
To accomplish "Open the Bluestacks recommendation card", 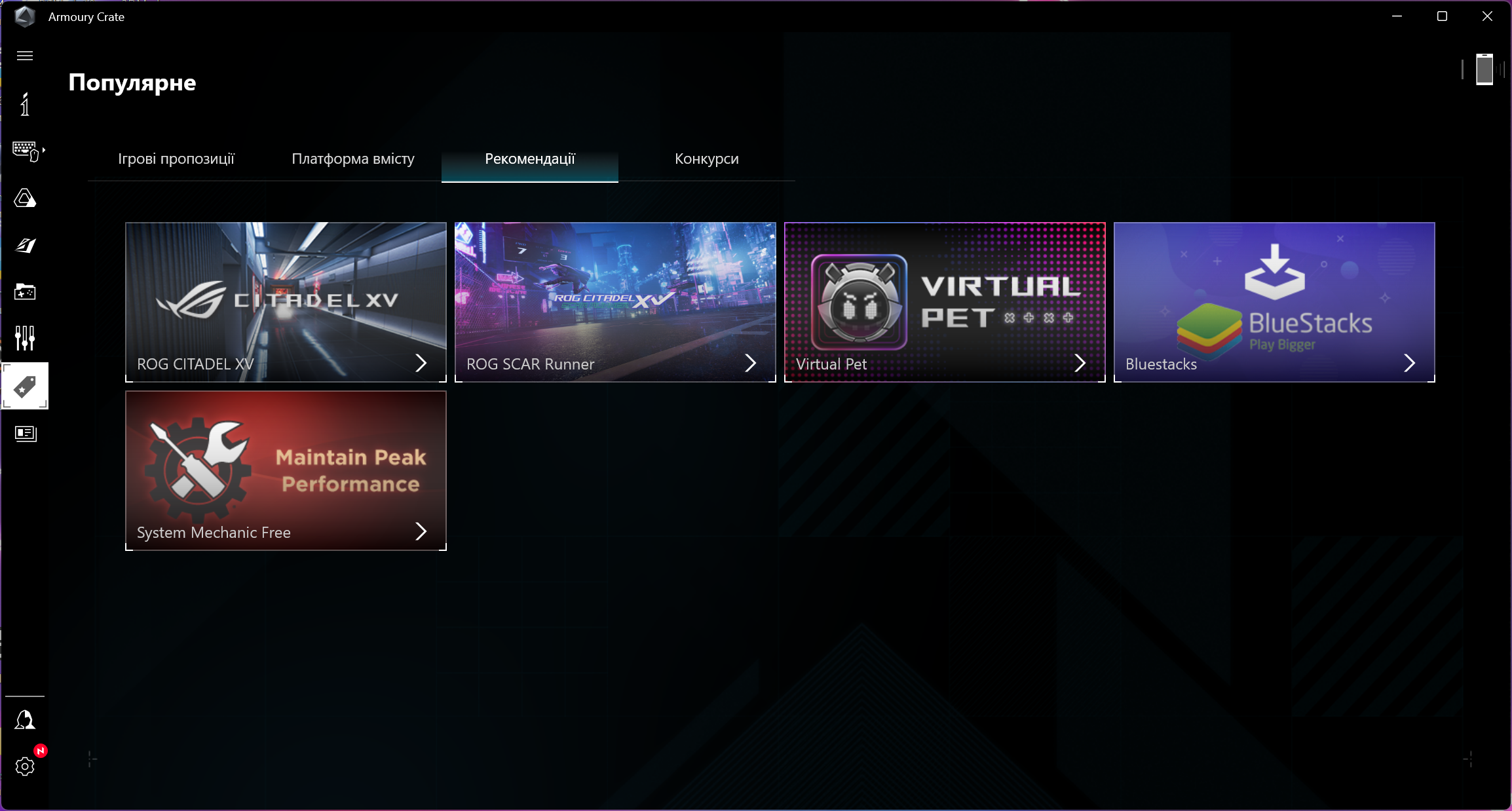I will pyautogui.click(x=1274, y=302).
